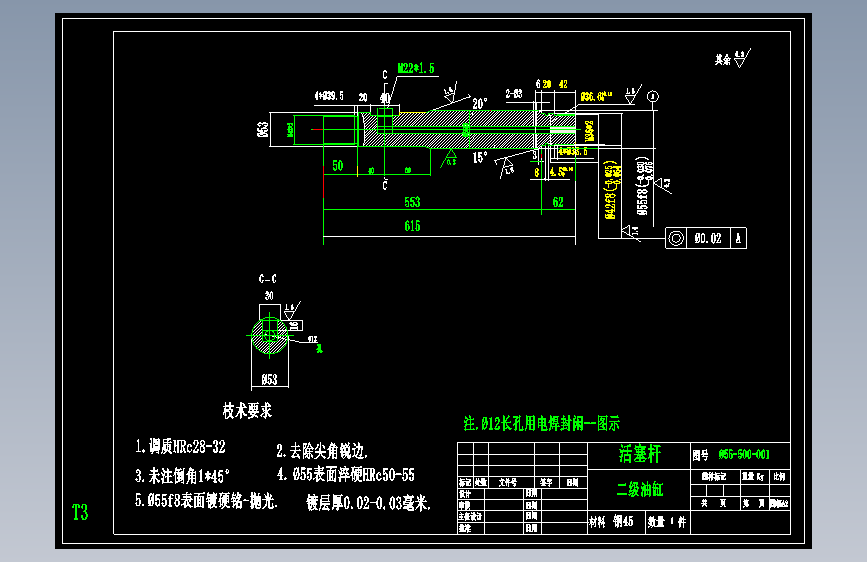Image resolution: width=867 pixels, height=562 pixels.
Task: Pick the note "4.Ø55表面淬硬HRc50-55"
Action: 346,475
